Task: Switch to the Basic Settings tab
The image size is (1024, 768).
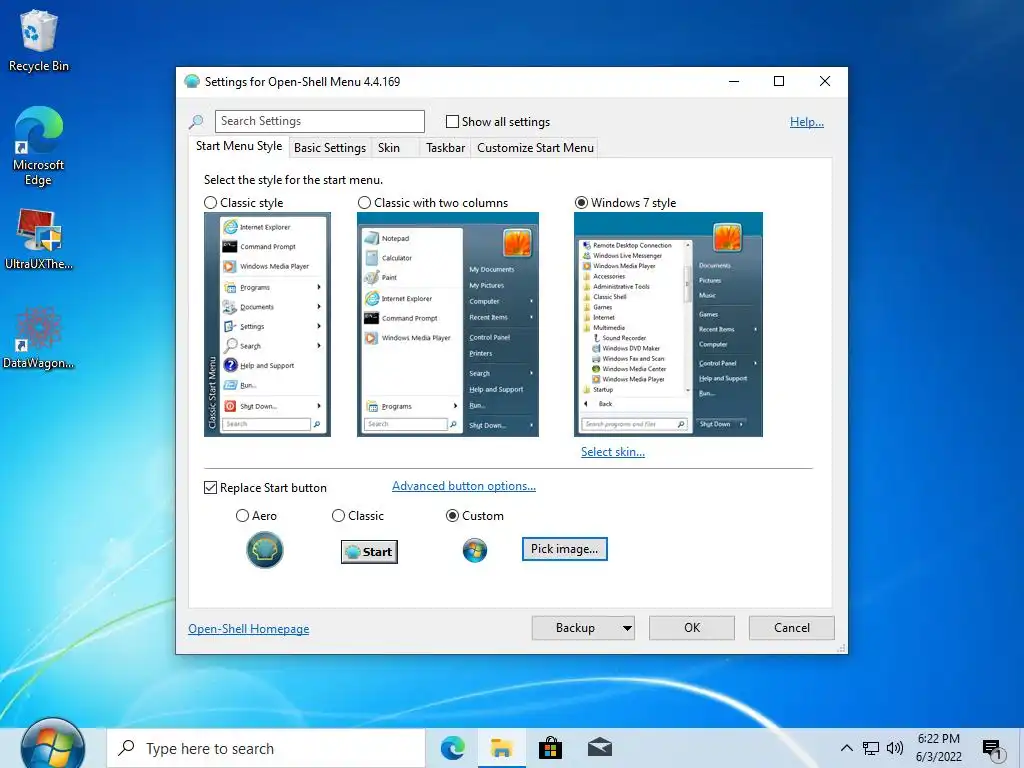Action: (x=330, y=148)
